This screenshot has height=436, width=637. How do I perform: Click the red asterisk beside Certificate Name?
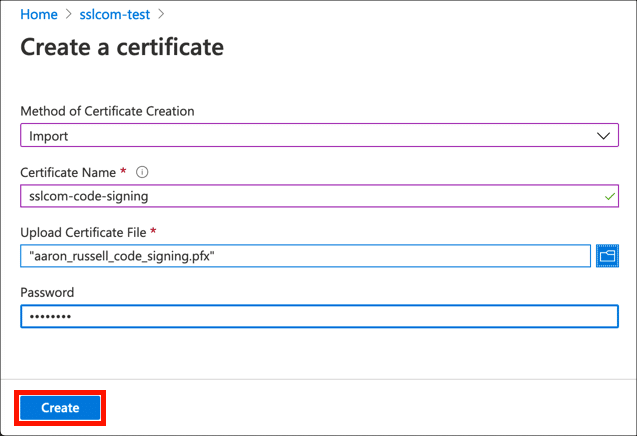(x=123, y=171)
